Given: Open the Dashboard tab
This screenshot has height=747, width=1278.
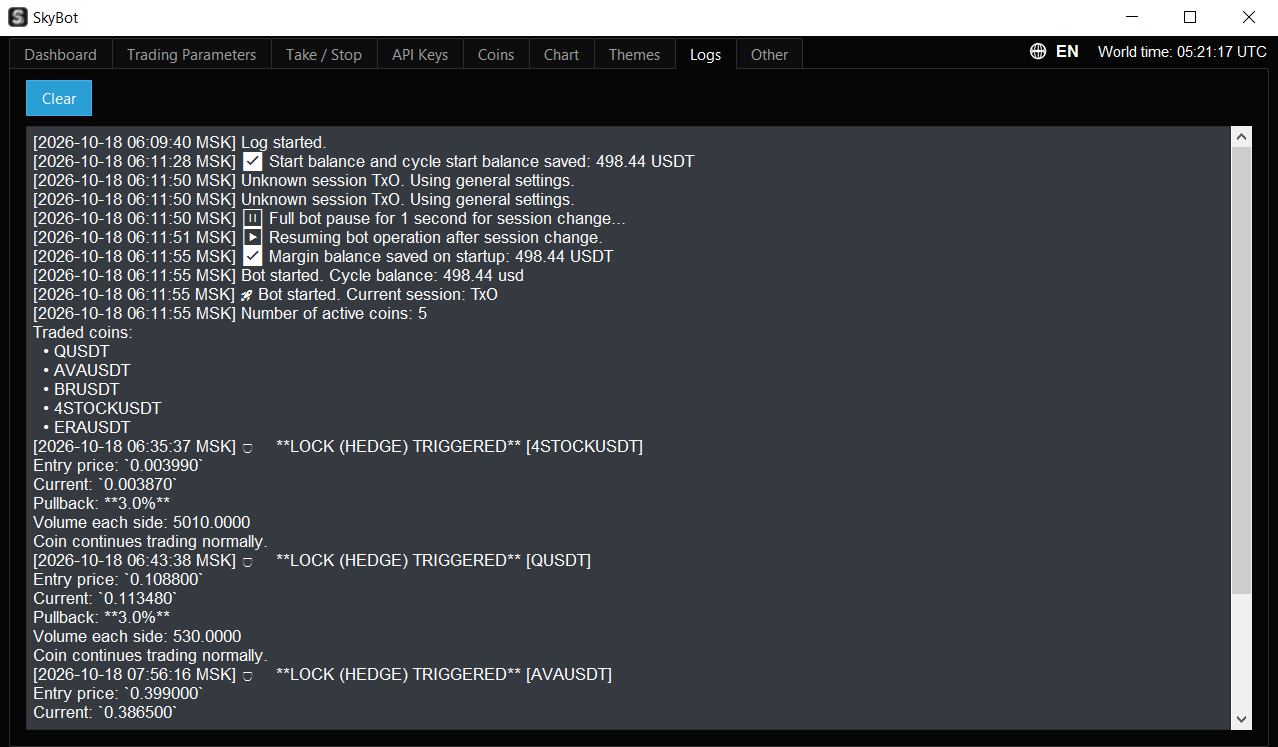Looking at the screenshot, I should click(60, 55).
